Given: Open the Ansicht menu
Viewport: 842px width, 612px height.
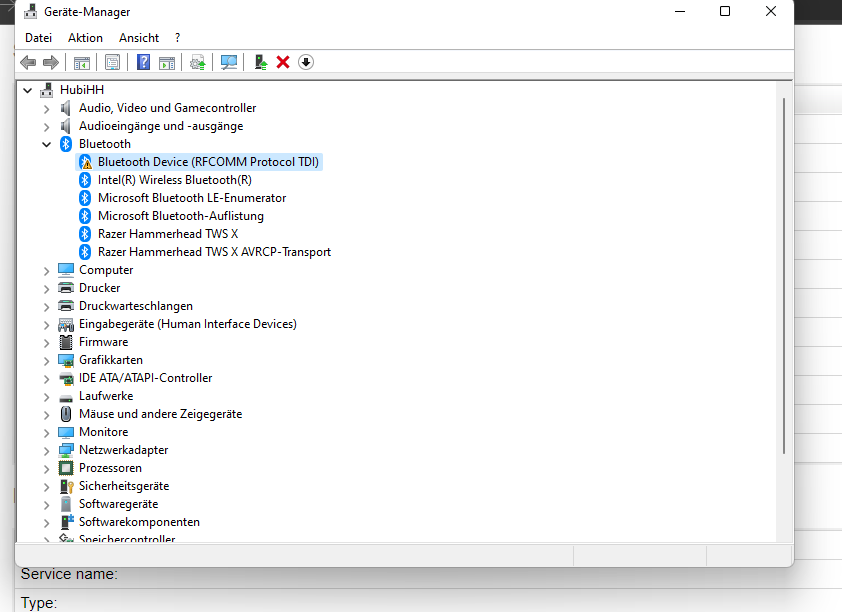Looking at the screenshot, I should click(x=139, y=38).
